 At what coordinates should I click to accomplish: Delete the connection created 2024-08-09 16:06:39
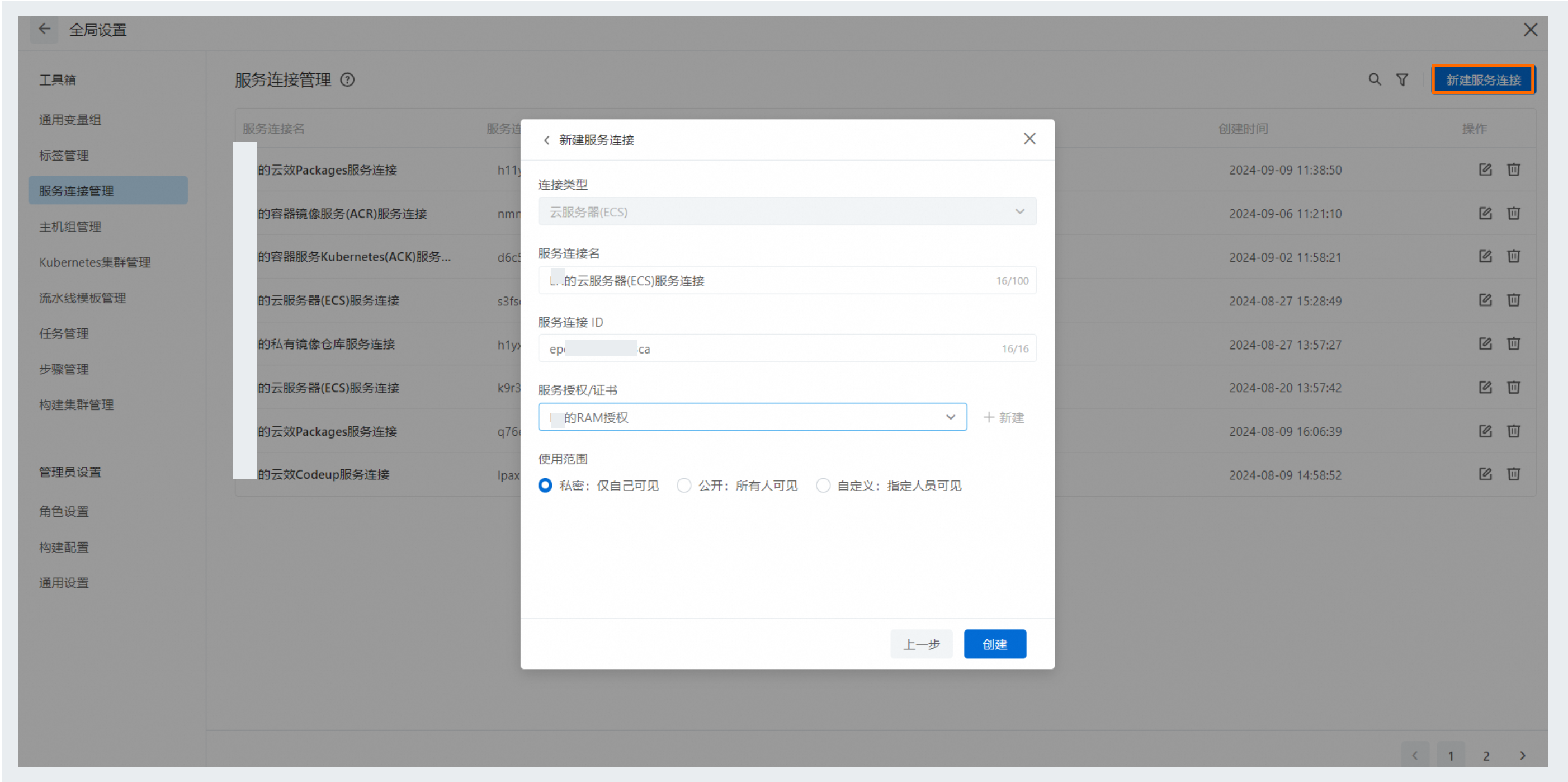pyautogui.click(x=1513, y=431)
